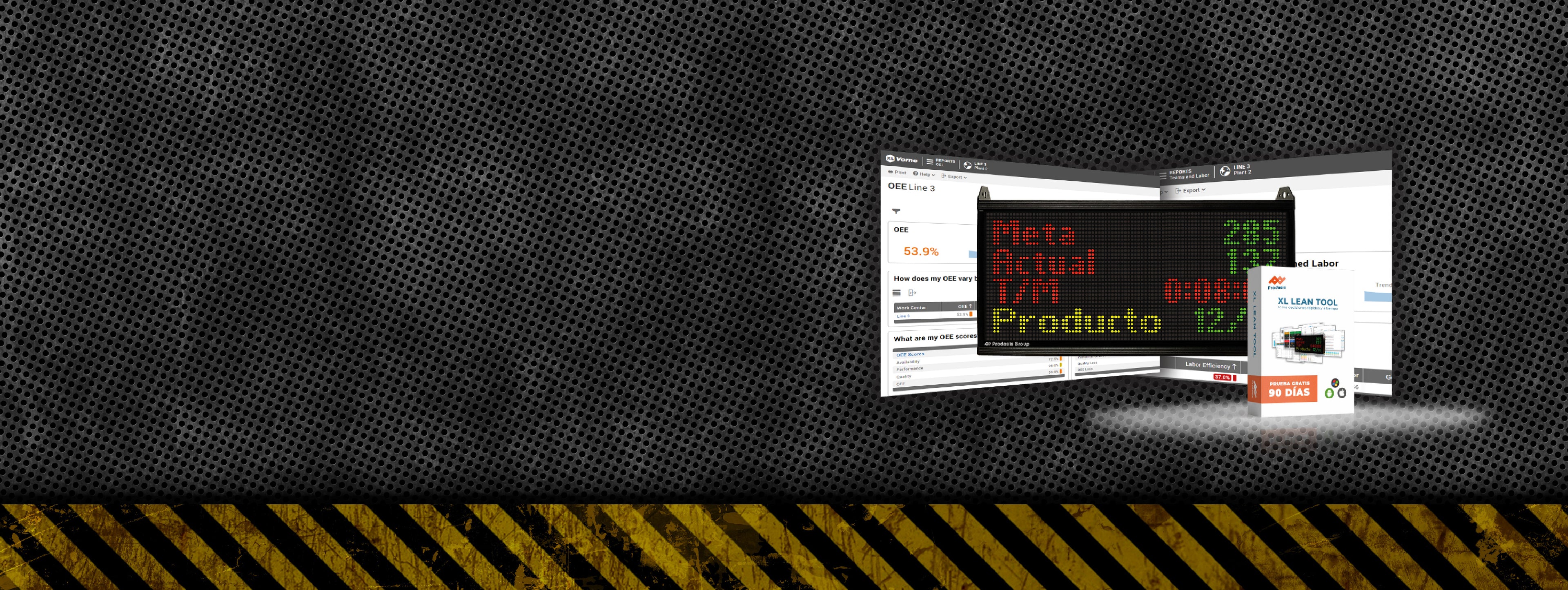Click the green Android icon on the product box
Viewport: 1568px width, 590px height.
coord(1330,393)
